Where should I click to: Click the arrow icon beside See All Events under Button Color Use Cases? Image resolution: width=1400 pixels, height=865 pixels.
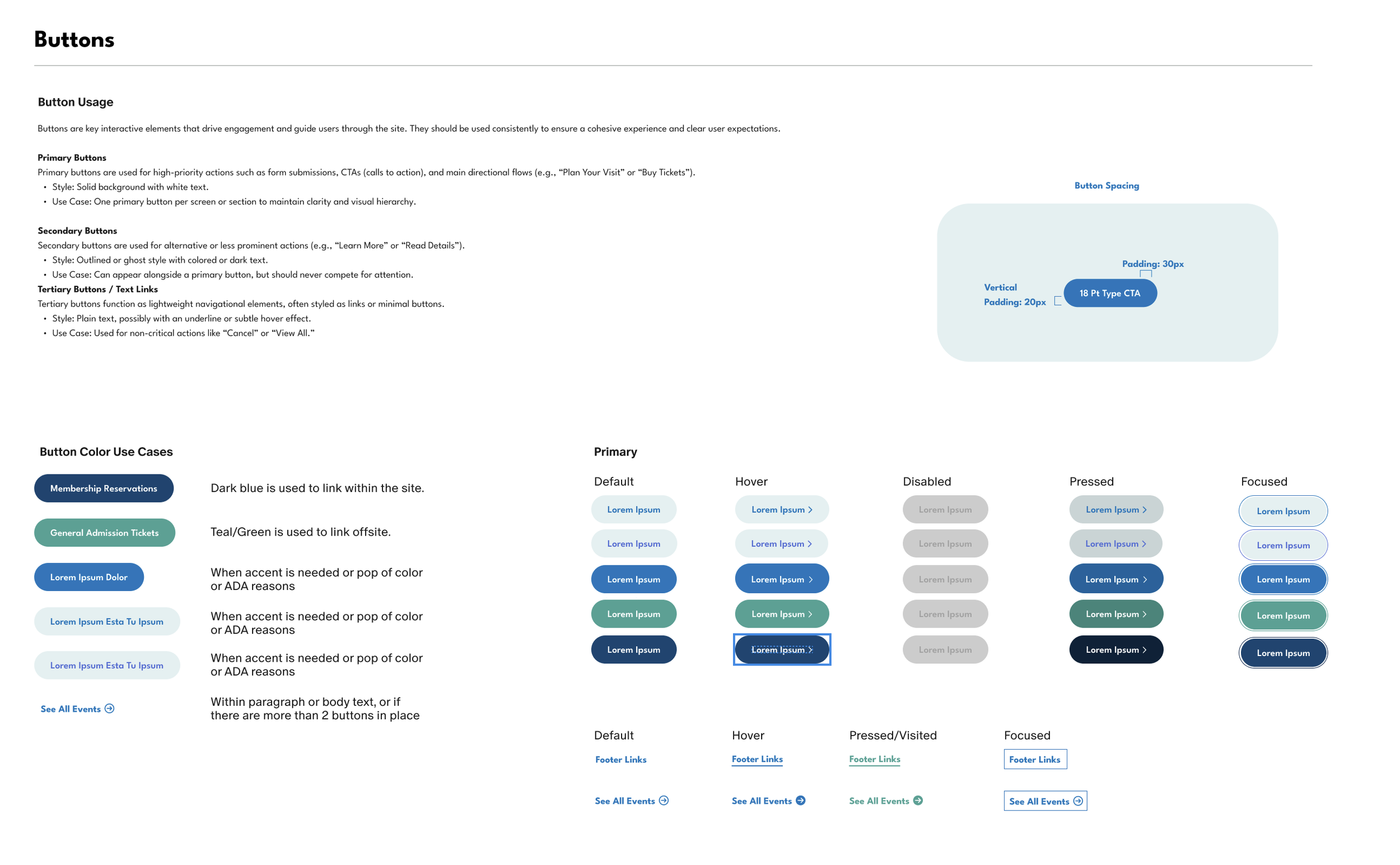coord(110,709)
